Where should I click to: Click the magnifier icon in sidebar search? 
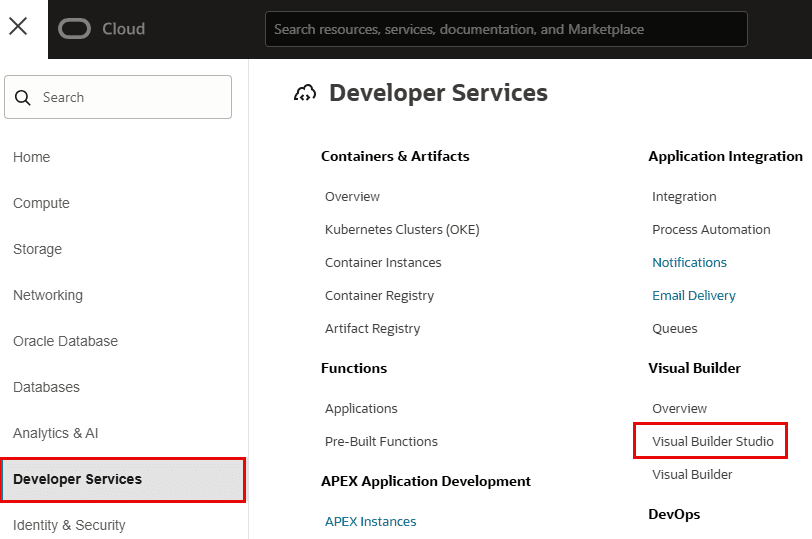[x=22, y=97]
